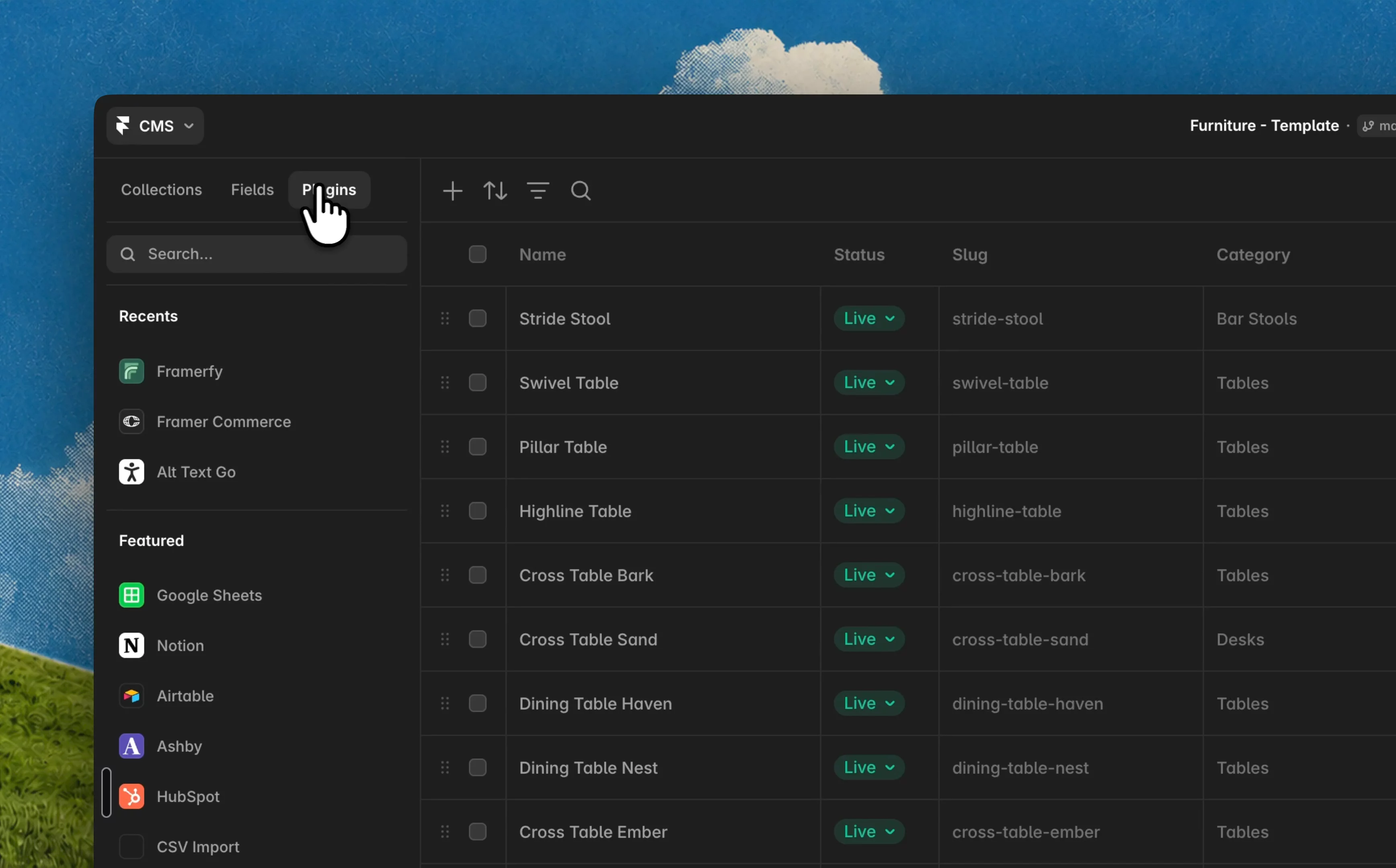Open the Framerfy plugin icon
The width and height of the screenshot is (1396, 868).
[131, 371]
